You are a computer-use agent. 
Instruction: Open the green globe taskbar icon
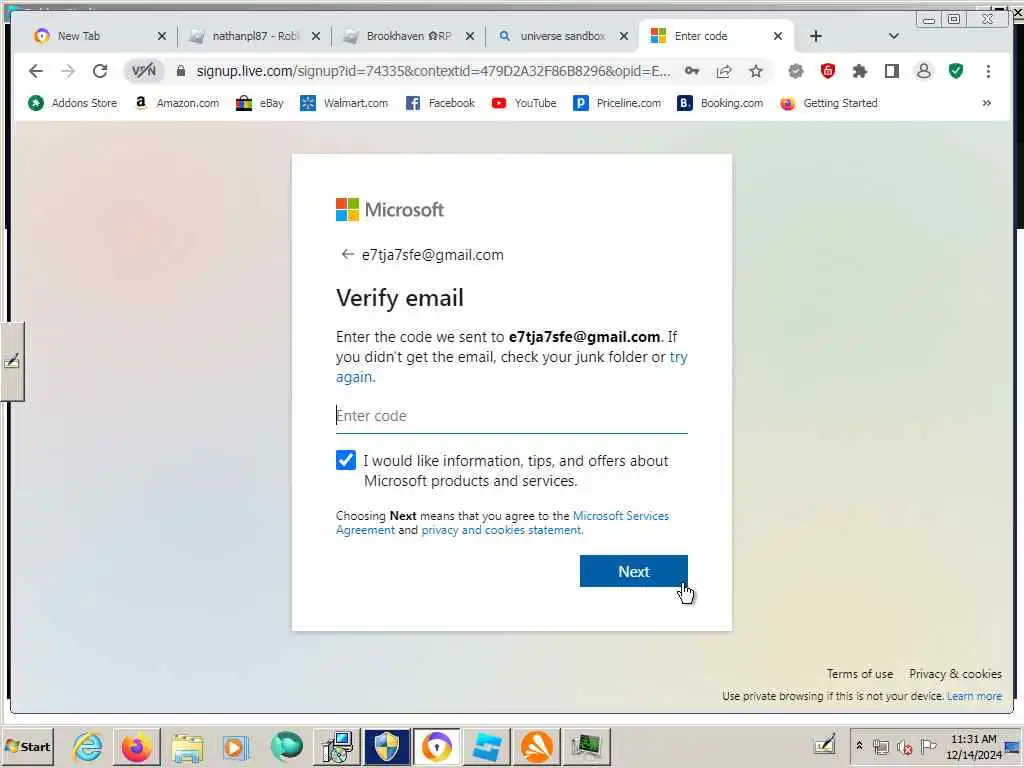(286, 746)
